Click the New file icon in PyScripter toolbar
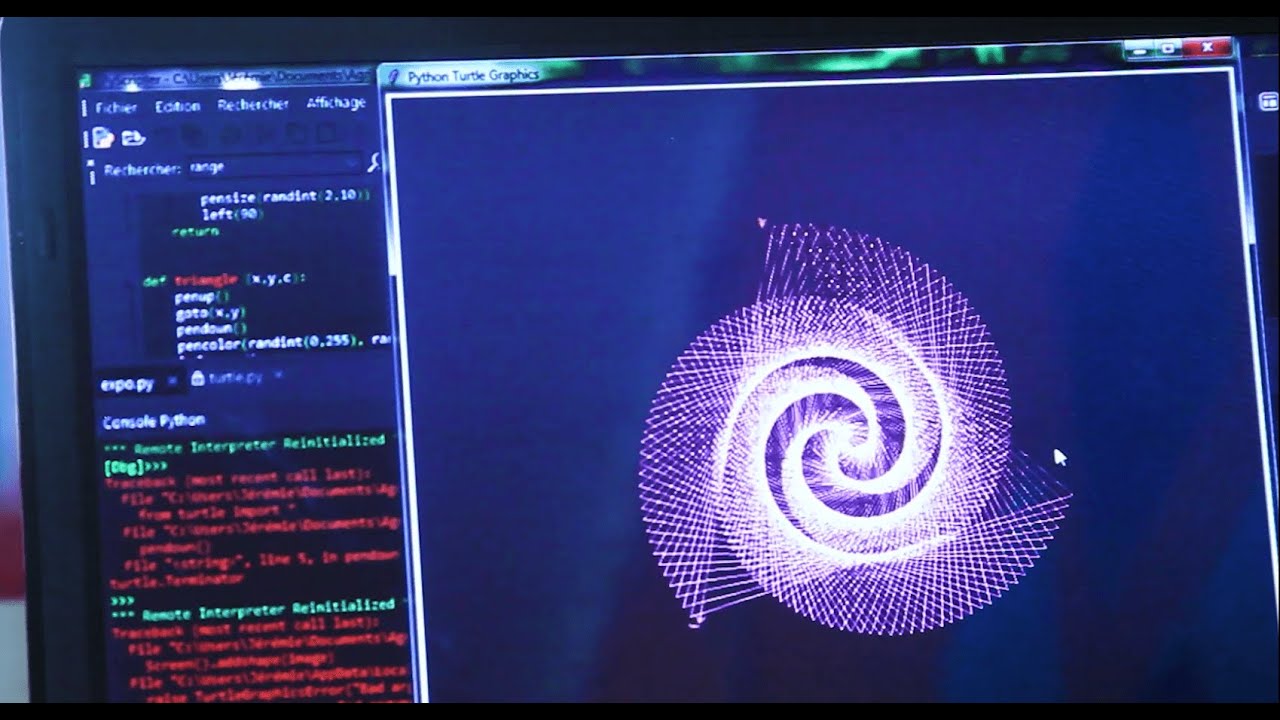This screenshot has width=1280, height=720. click(x=103, y=138)
